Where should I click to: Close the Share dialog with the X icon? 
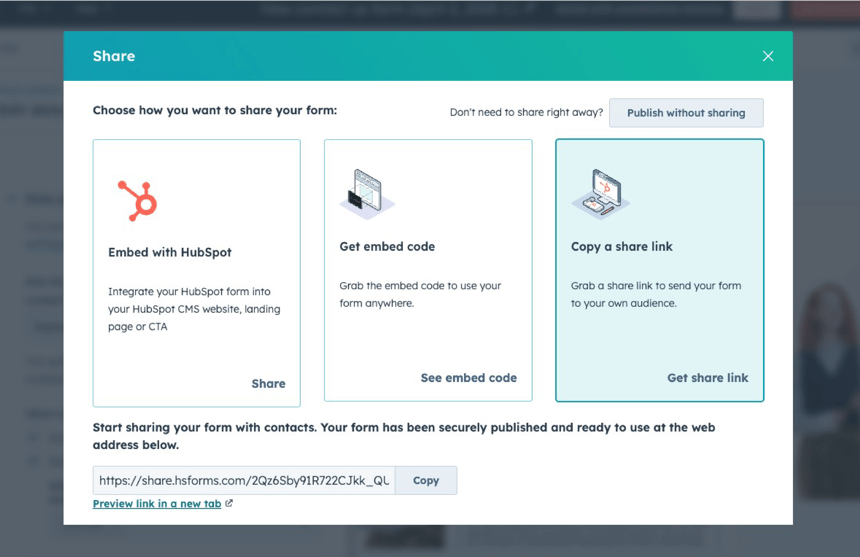[x=768, y=56]
